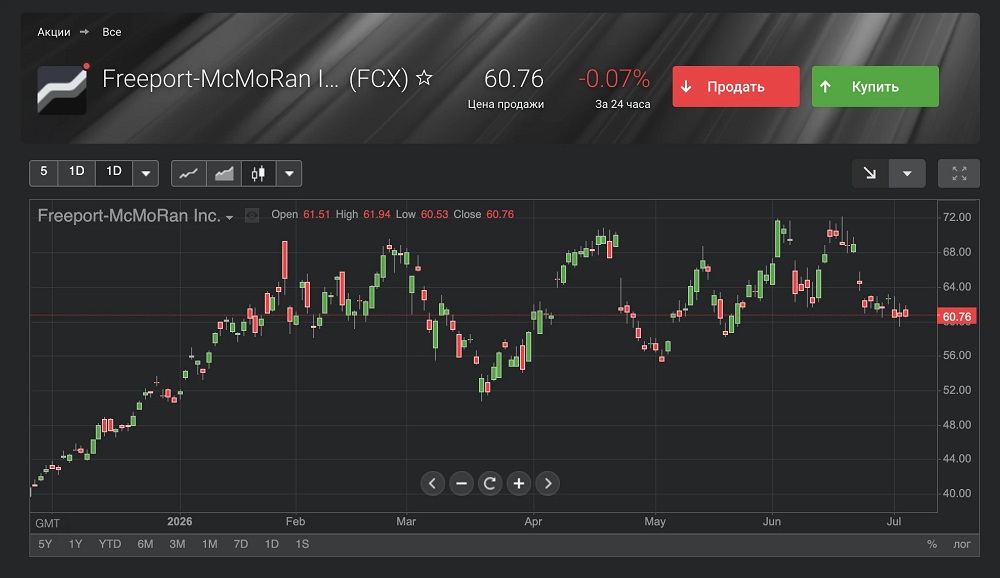Switch range to YTD
This screenshot has width=1000, height=578.
[x=110, y=544]
